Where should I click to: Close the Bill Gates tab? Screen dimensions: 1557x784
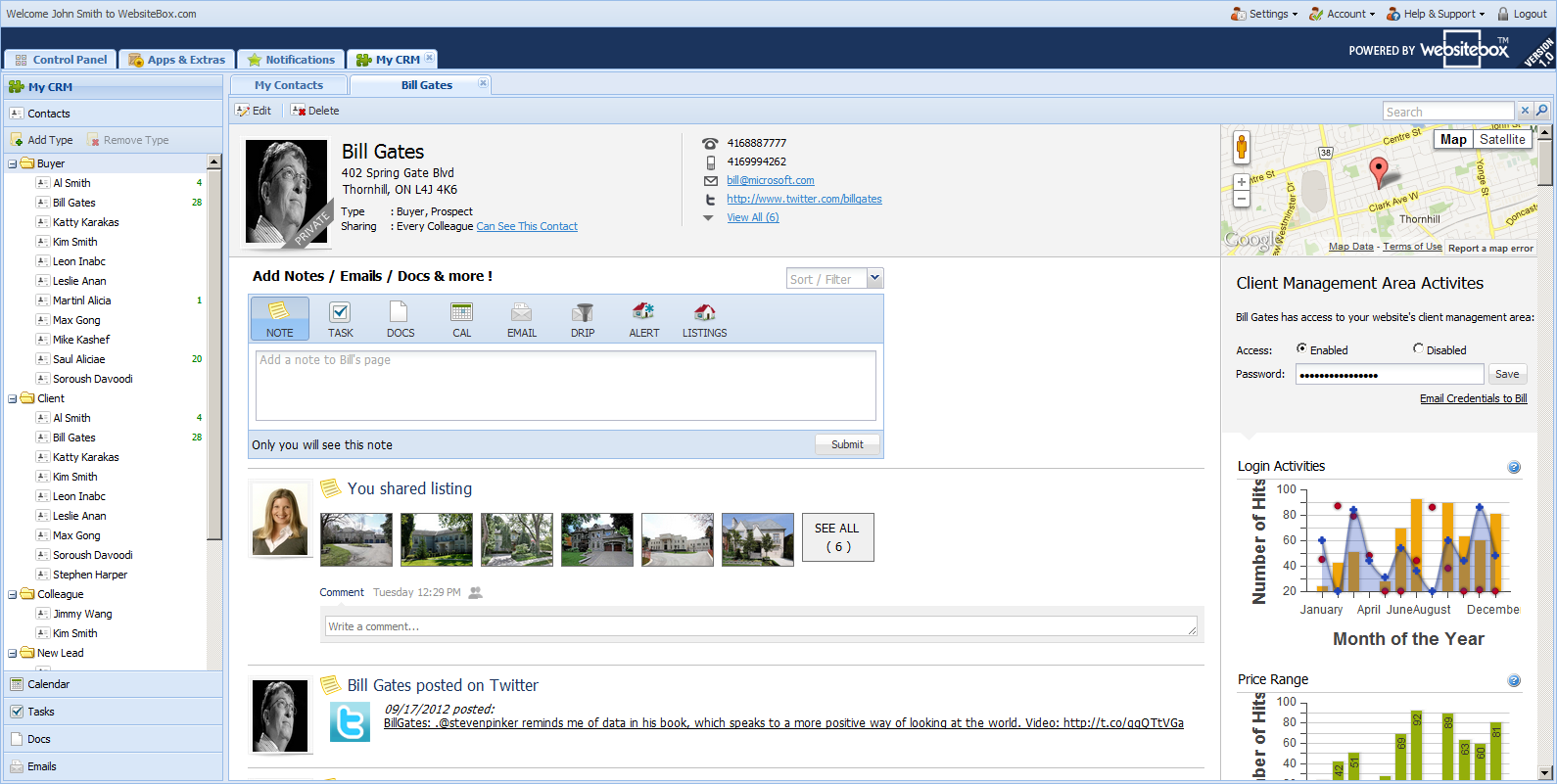pos(483,83)
